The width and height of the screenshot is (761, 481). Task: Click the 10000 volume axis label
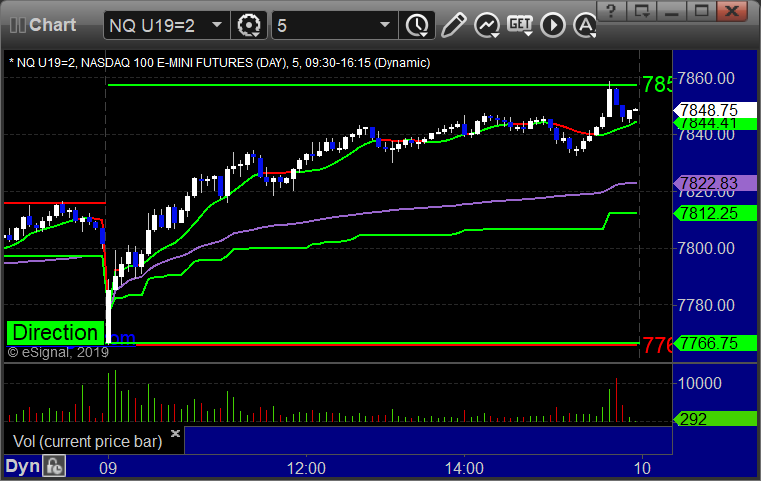pos(700,383)
